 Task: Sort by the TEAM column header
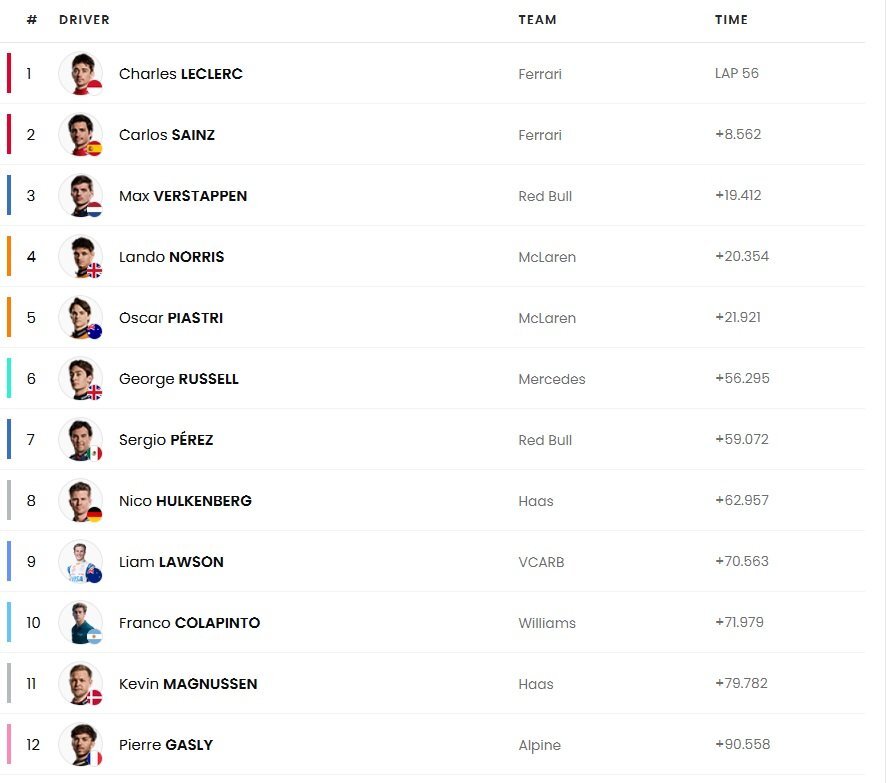(537, 20)
